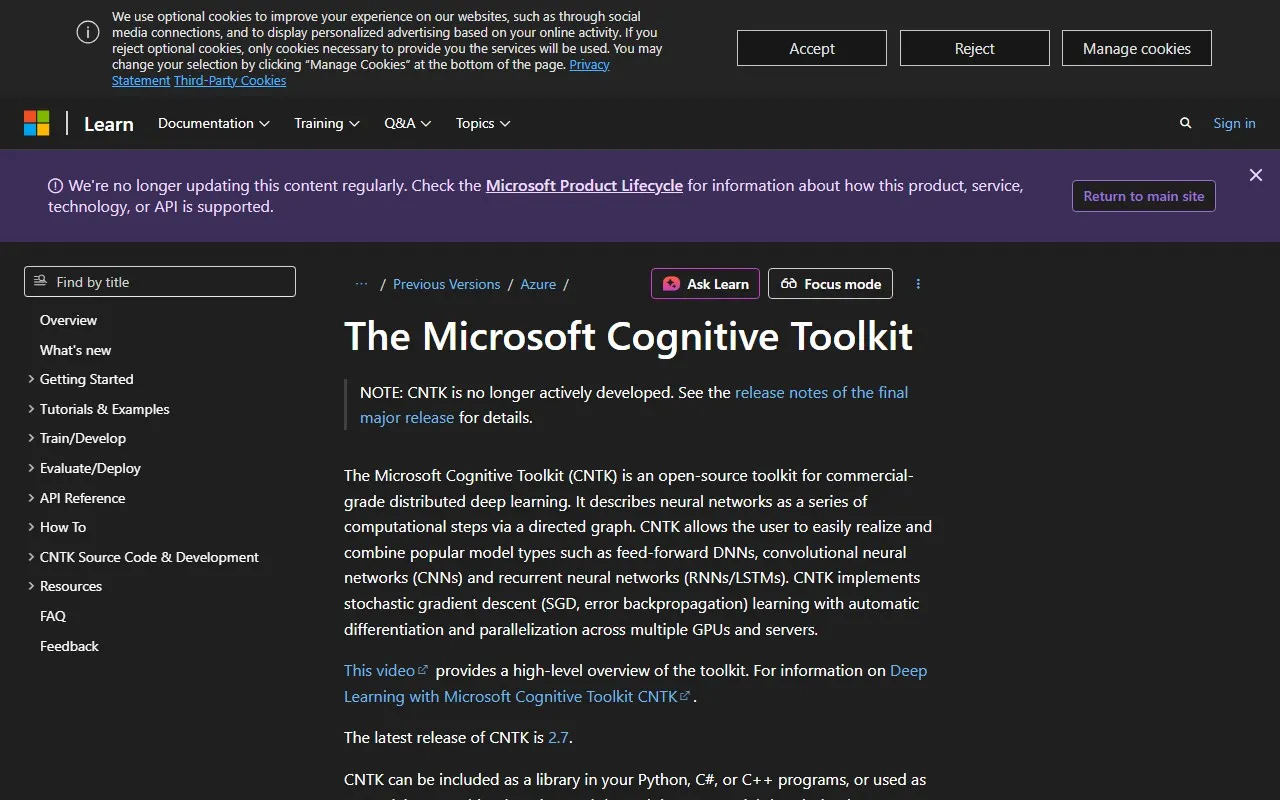
Task: Click the Microsoft logo
Action: point(37,122)
